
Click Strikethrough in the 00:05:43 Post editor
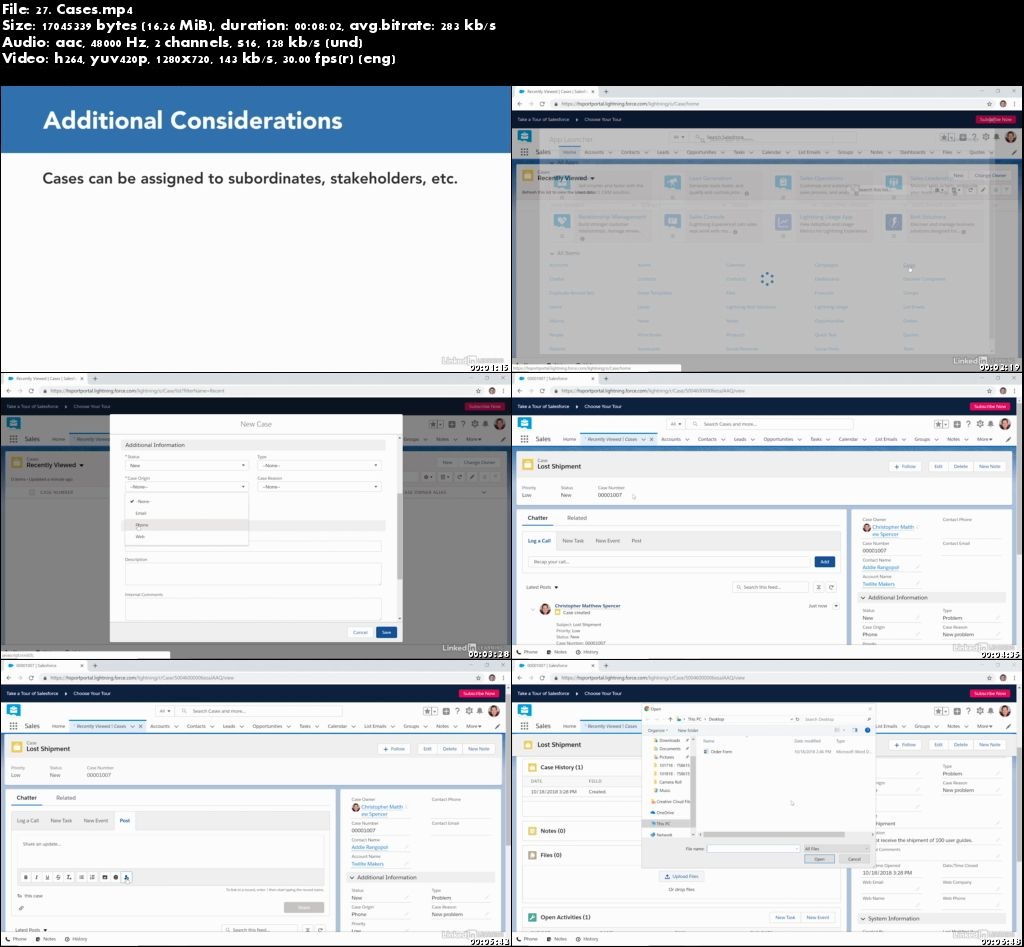pyautogui.click(x=58, y=877)
